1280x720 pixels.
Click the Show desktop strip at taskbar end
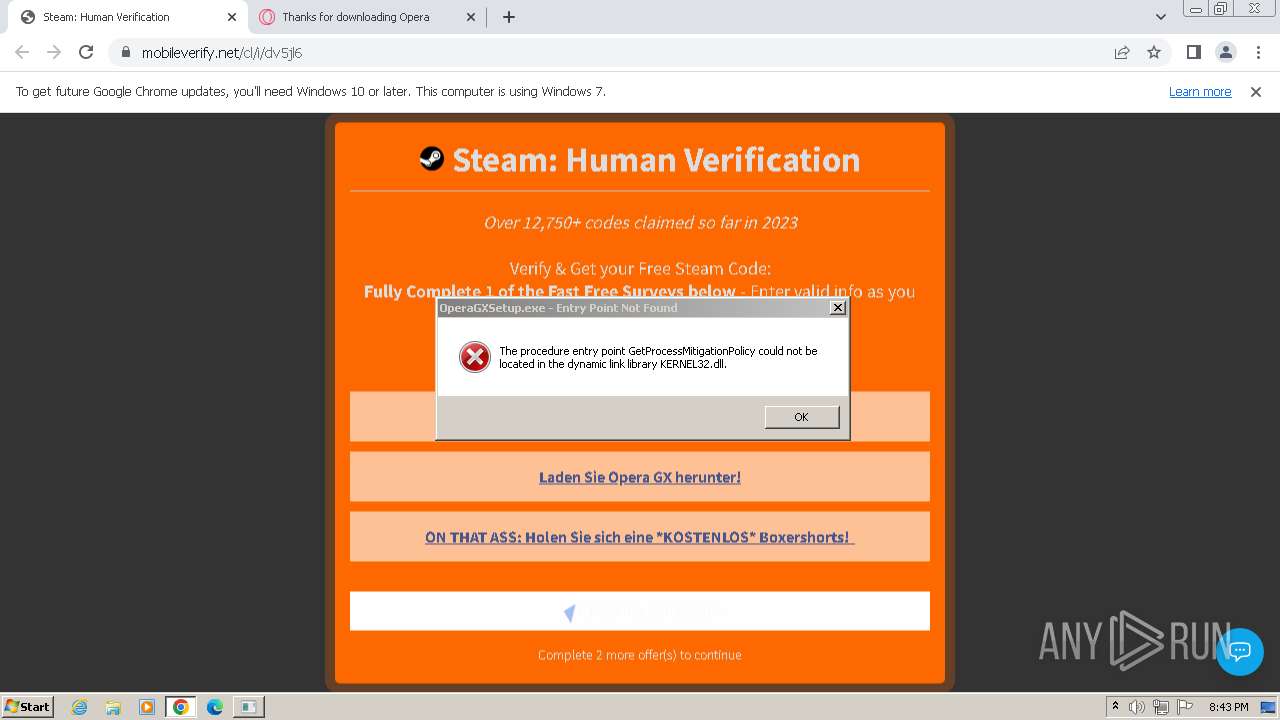[x=1270, y=707]
